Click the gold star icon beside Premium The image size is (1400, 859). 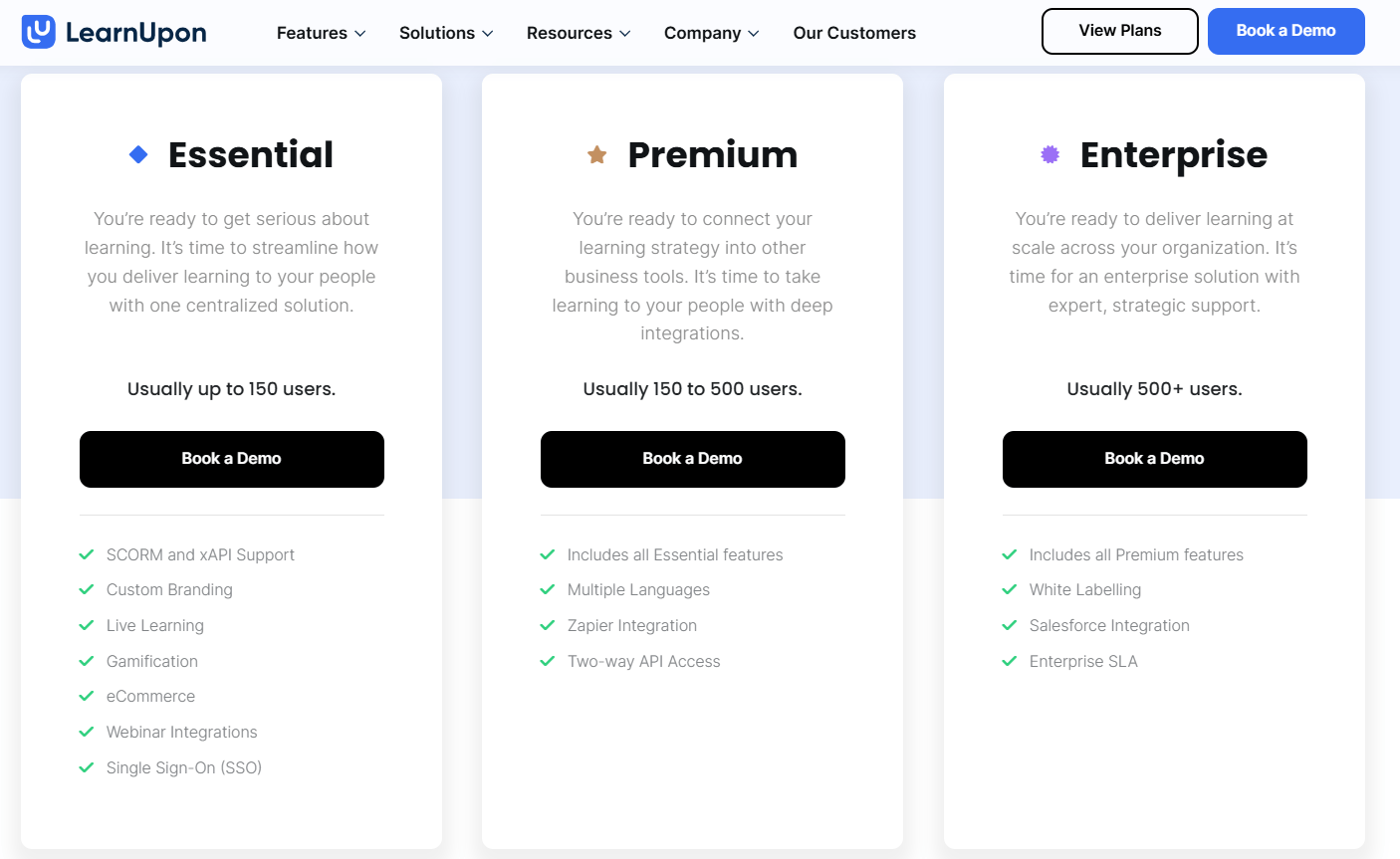596,153
